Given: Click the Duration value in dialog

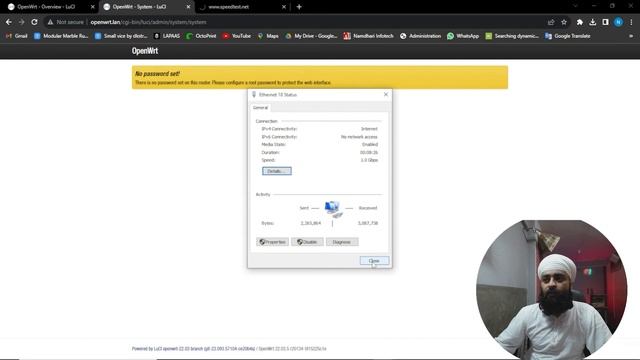Looking at the screenshot, I should tap(369, 152).
